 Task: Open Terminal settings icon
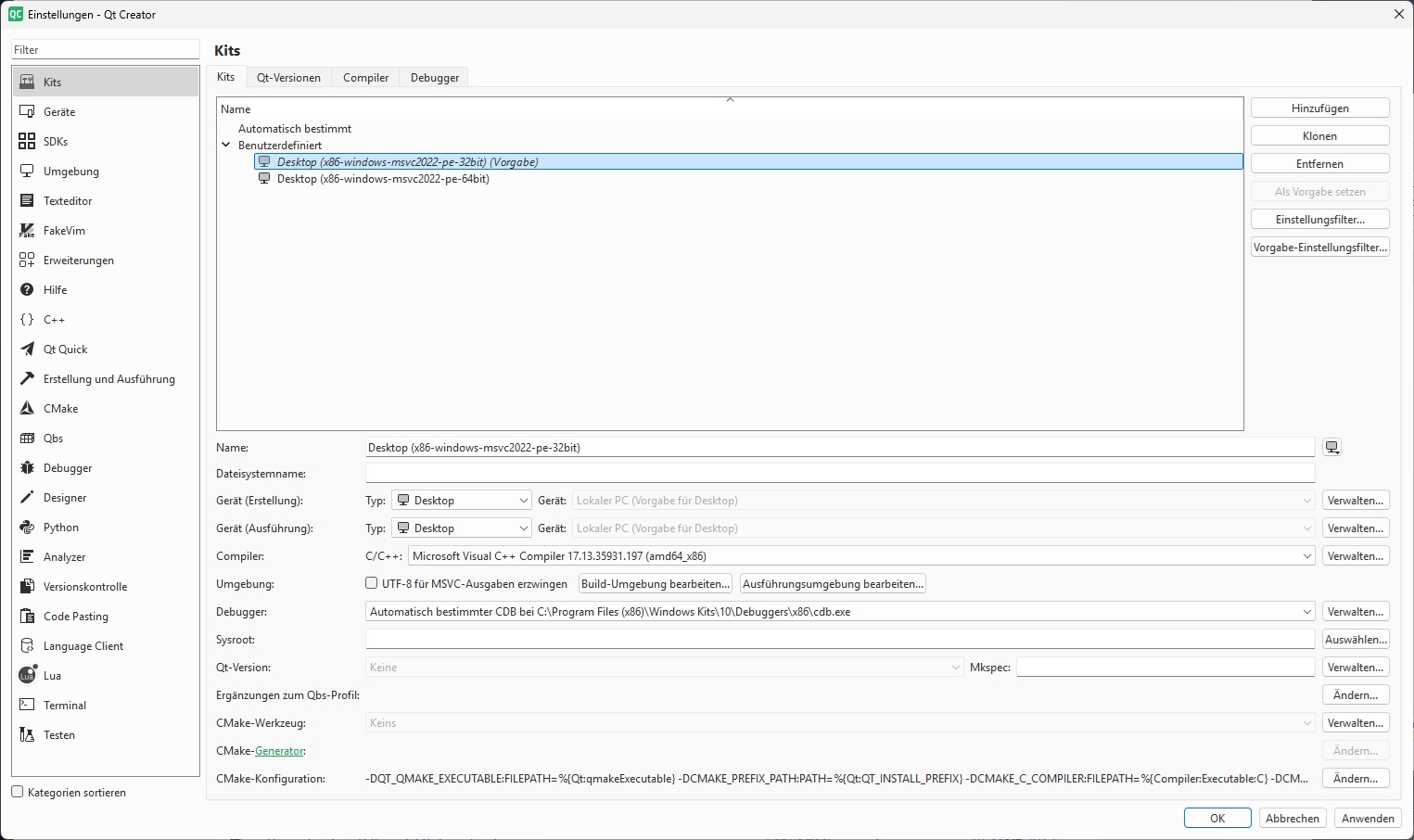27,705
